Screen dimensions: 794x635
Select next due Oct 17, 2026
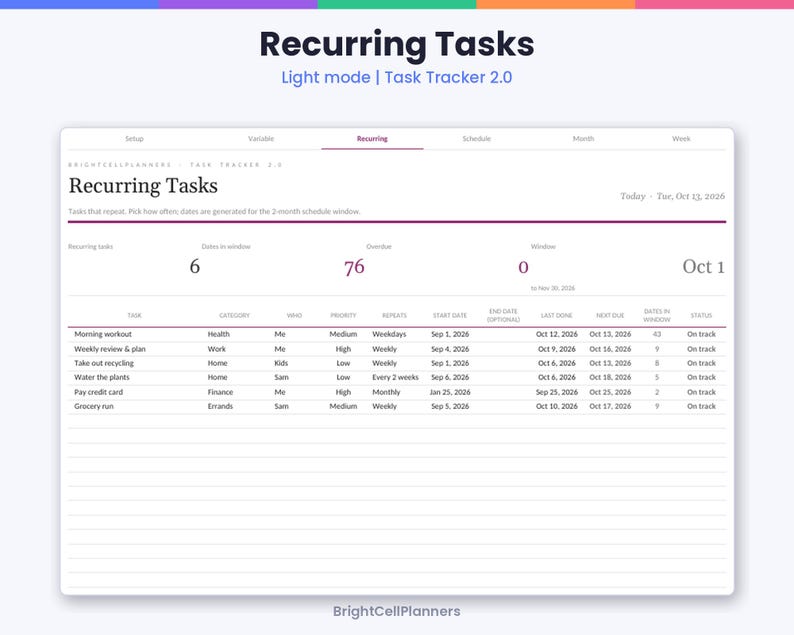tap(610, 406)
